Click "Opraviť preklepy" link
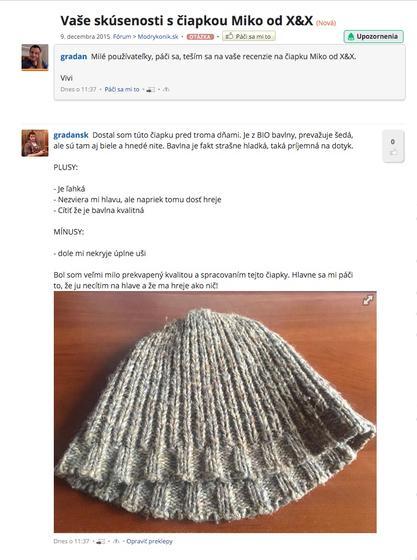Image resolution: width=417 pixels, height=560 pixels. [149, 541]
